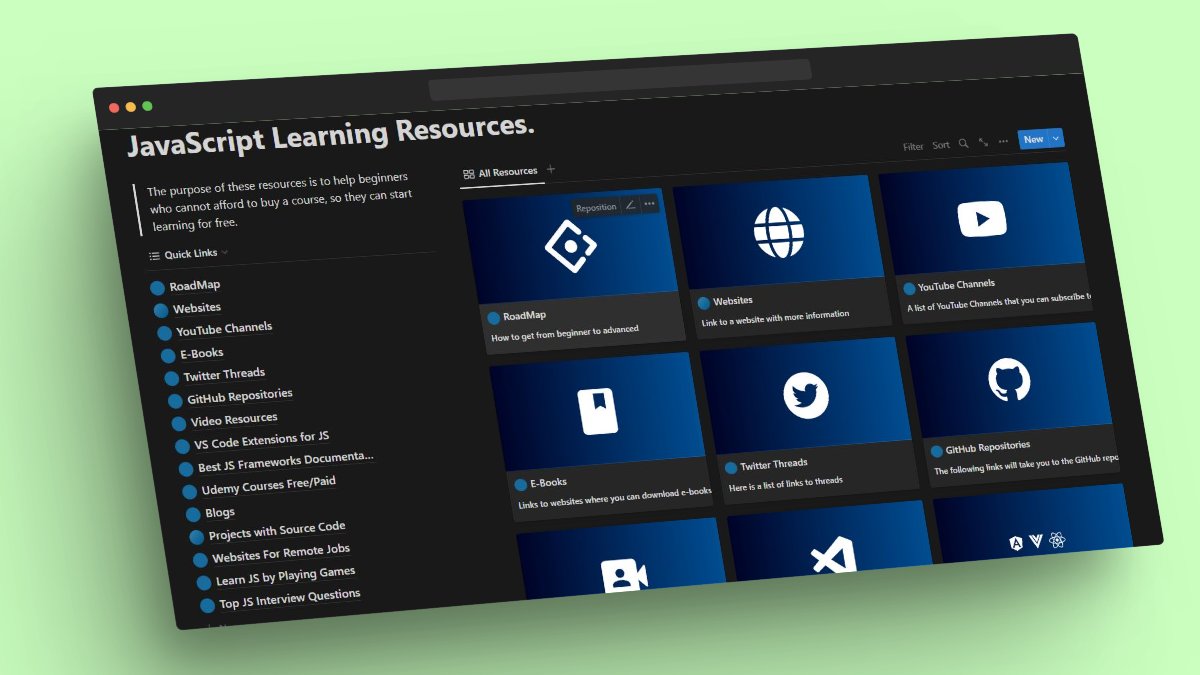This screenshot has width=1200, height=675.
Task: Open the dropdown arrow next to New
Action: click(1057, 138)
